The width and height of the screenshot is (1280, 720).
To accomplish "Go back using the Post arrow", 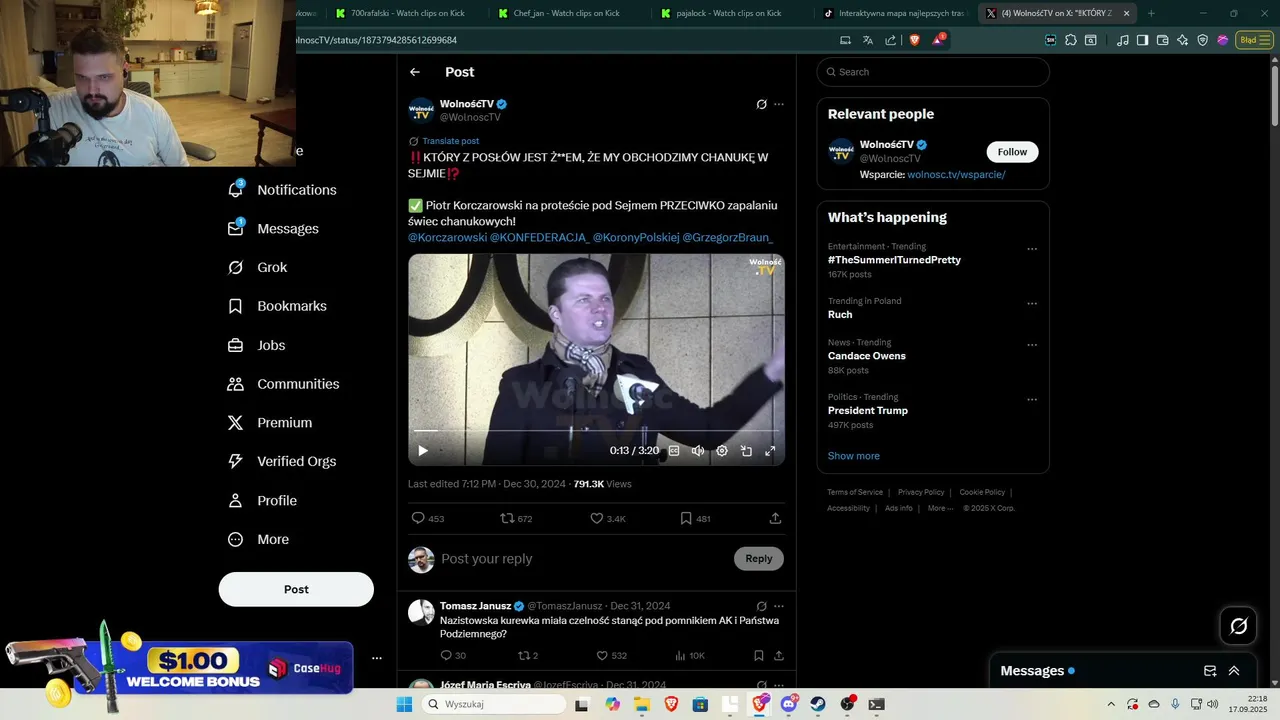I will 415,72.
